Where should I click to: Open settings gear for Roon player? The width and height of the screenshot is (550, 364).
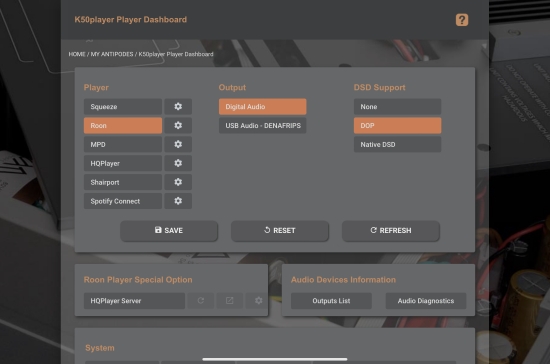178,126
